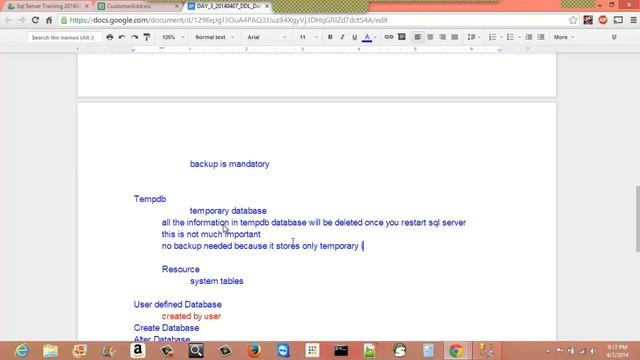Justify the paragraph text

pyautogui.click(x=454, y=37)
